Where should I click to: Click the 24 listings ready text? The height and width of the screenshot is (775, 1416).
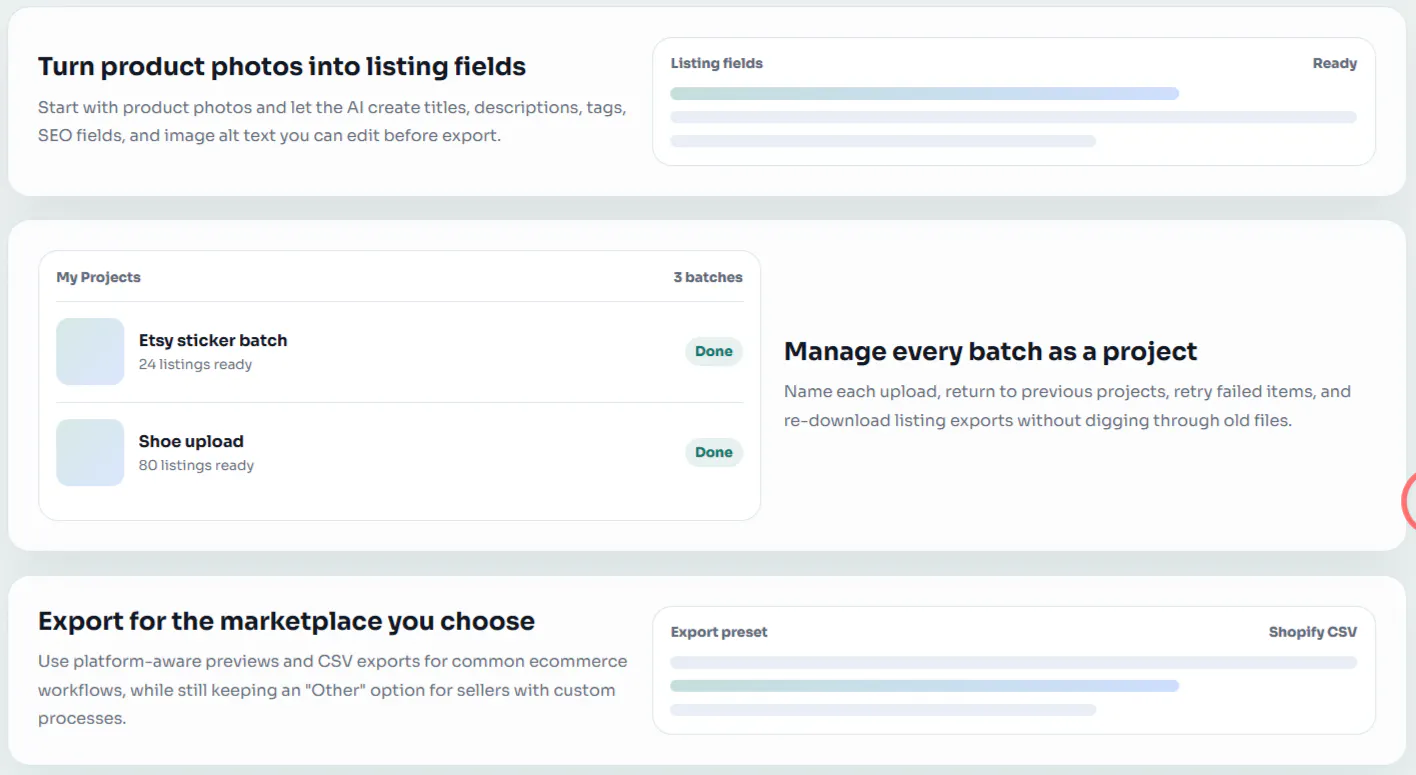point(195,365)
